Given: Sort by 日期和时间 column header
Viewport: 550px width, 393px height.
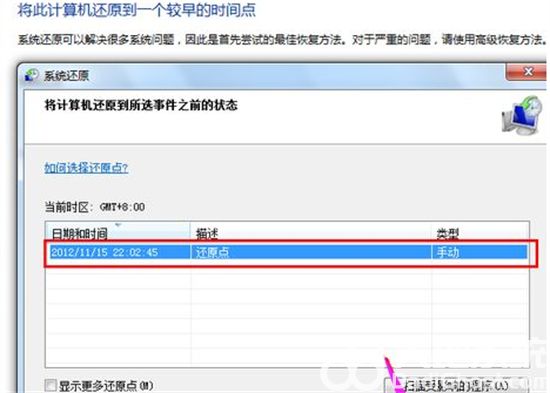Looking at the screenshot, I should 118,232.
